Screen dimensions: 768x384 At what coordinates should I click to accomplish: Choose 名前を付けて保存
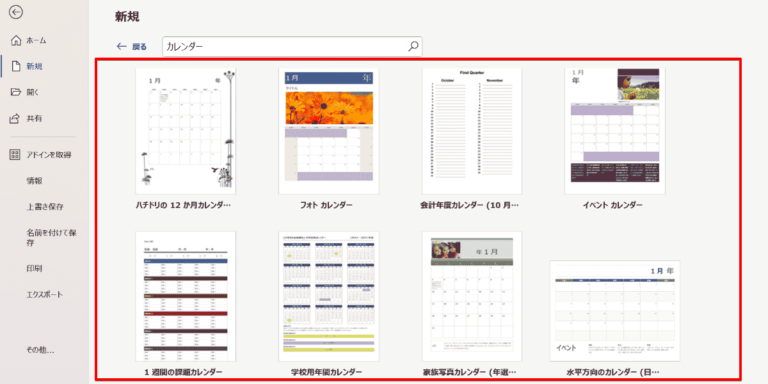[x=51, y=237]
